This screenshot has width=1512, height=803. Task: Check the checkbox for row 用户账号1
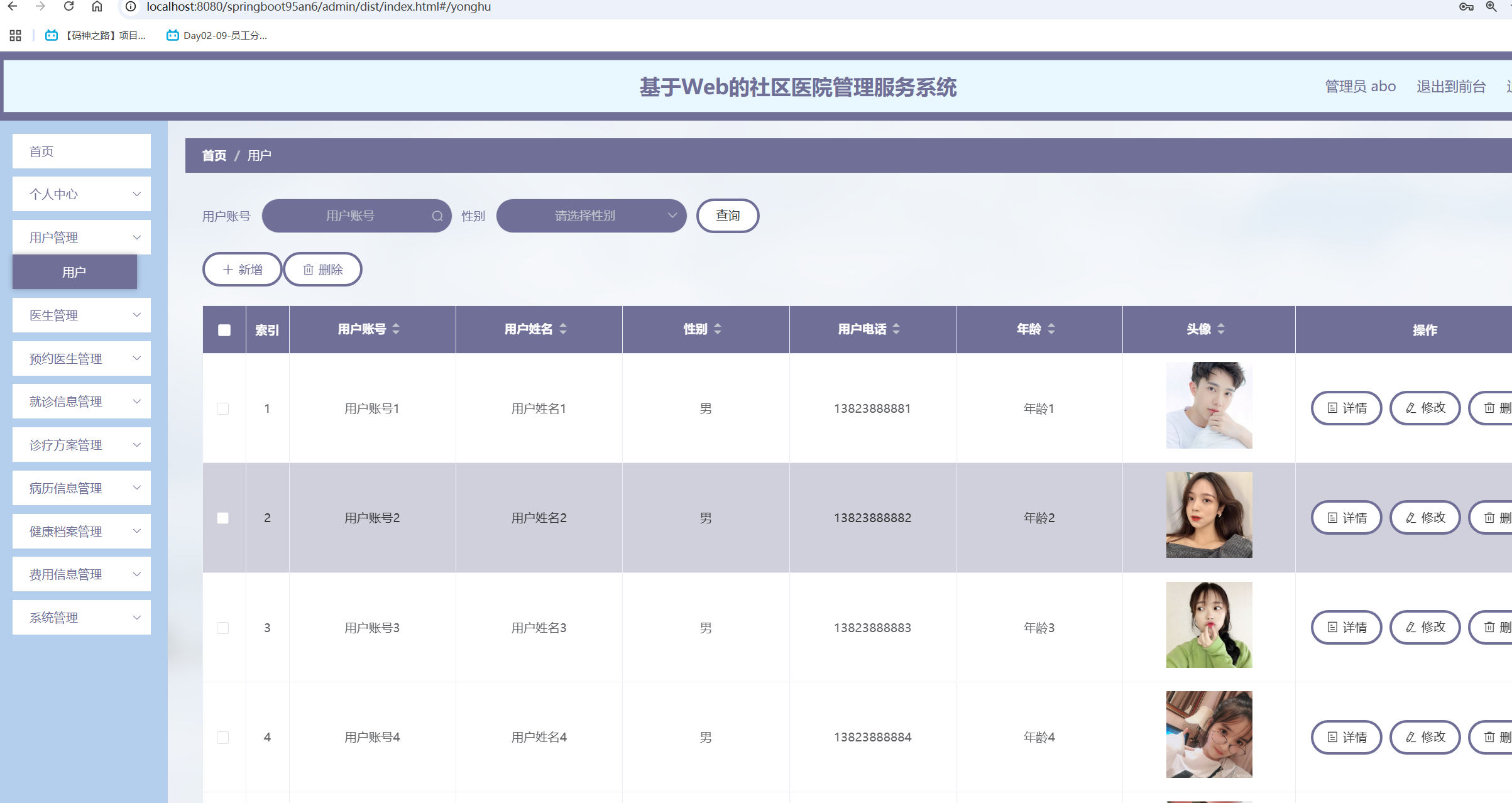[222, 409]
